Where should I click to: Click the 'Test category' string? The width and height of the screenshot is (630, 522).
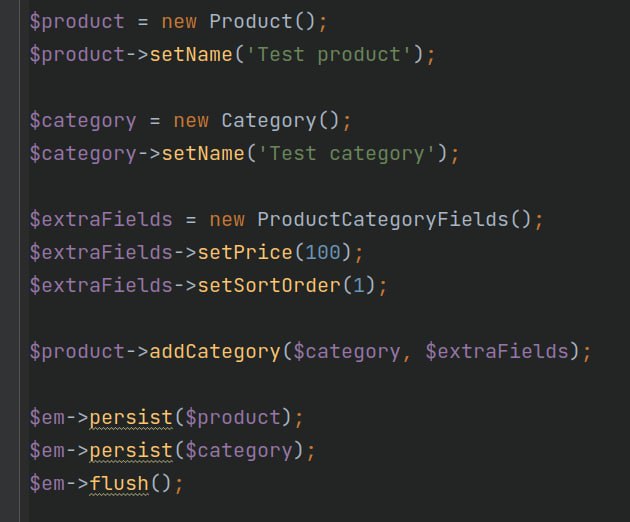[347, 154]
